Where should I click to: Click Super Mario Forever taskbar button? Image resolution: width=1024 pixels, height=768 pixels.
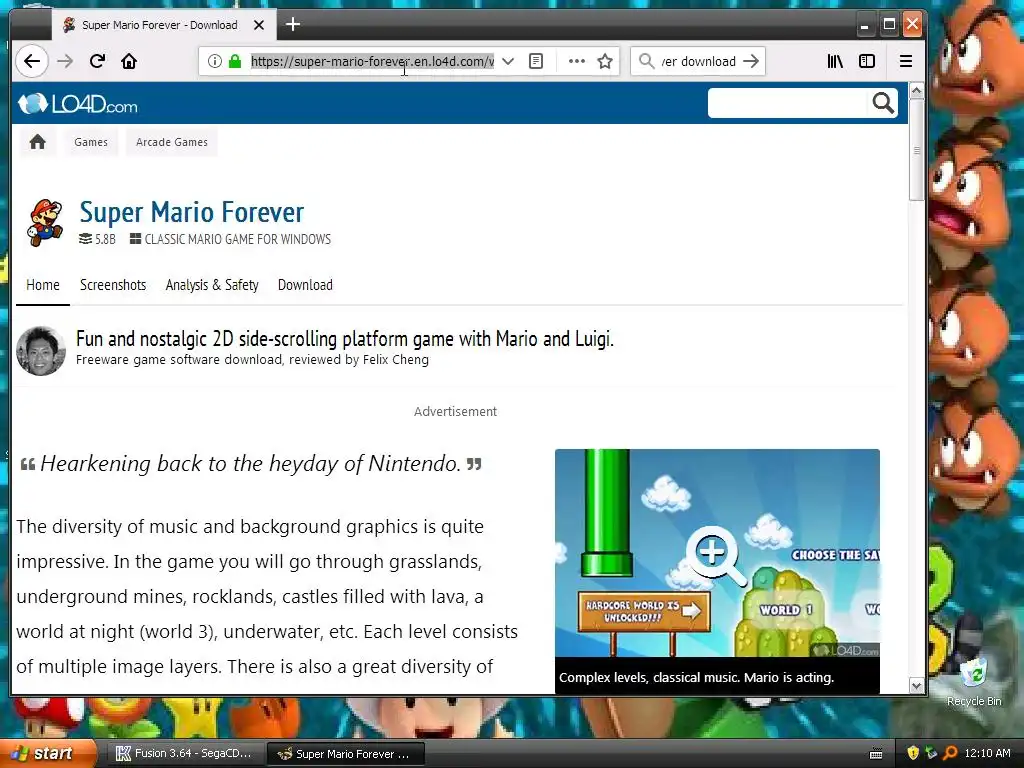tap(346, 754)
